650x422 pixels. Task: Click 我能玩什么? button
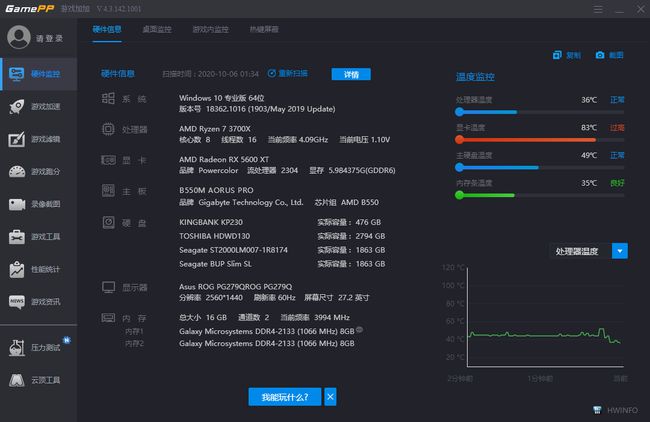click(285, 397)
